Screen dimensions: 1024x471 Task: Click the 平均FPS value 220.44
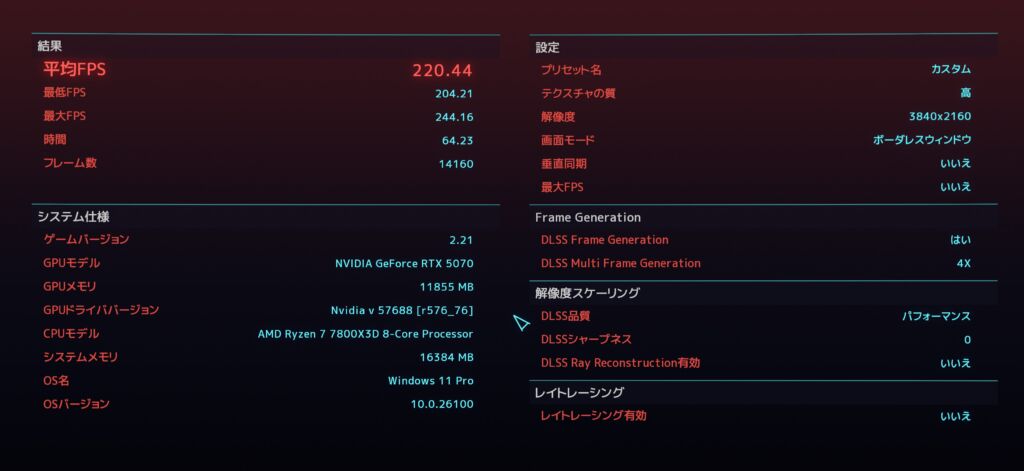(x=442, y=71)
